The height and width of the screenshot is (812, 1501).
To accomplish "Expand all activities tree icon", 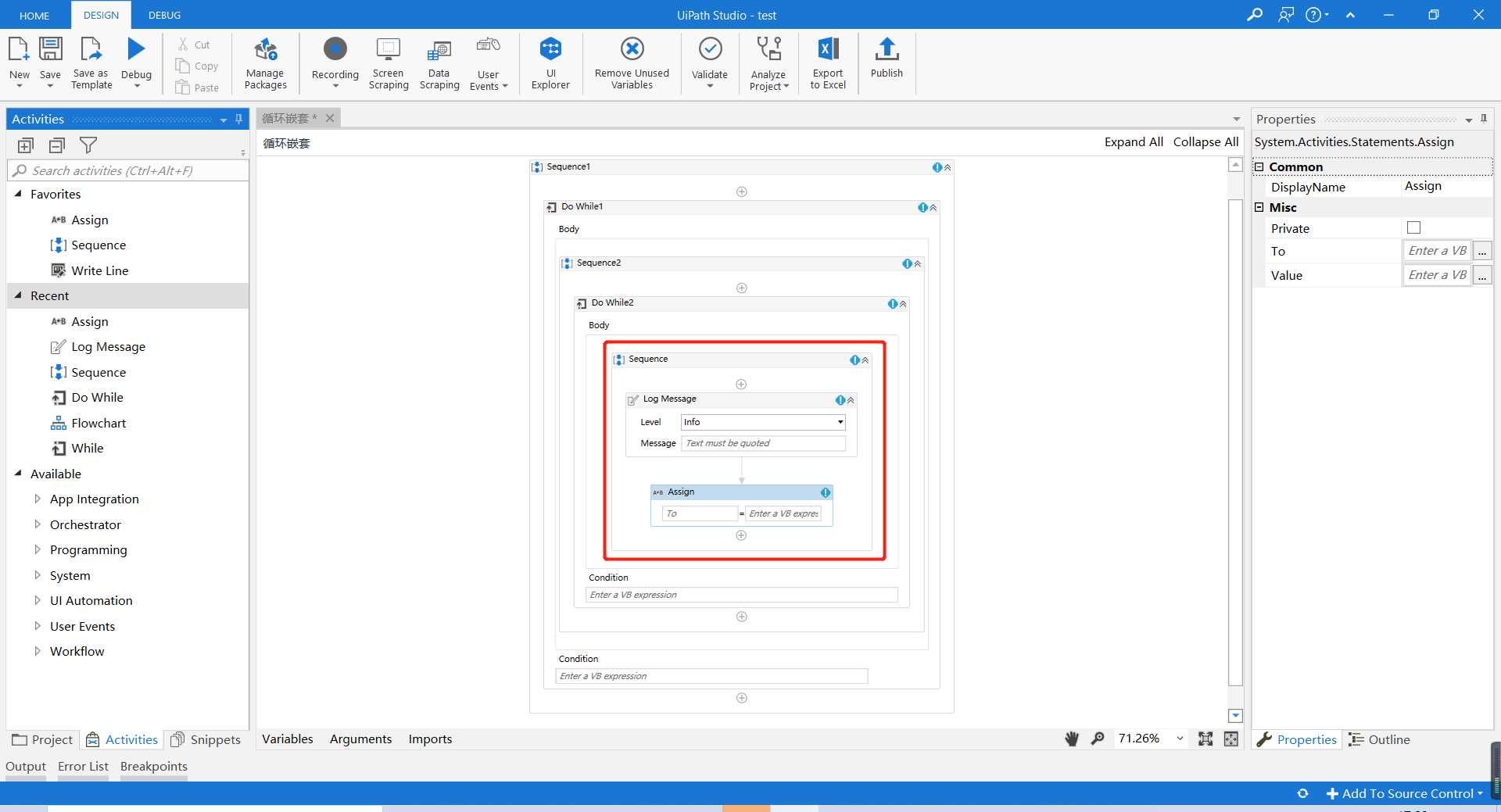I will [26, 145].
